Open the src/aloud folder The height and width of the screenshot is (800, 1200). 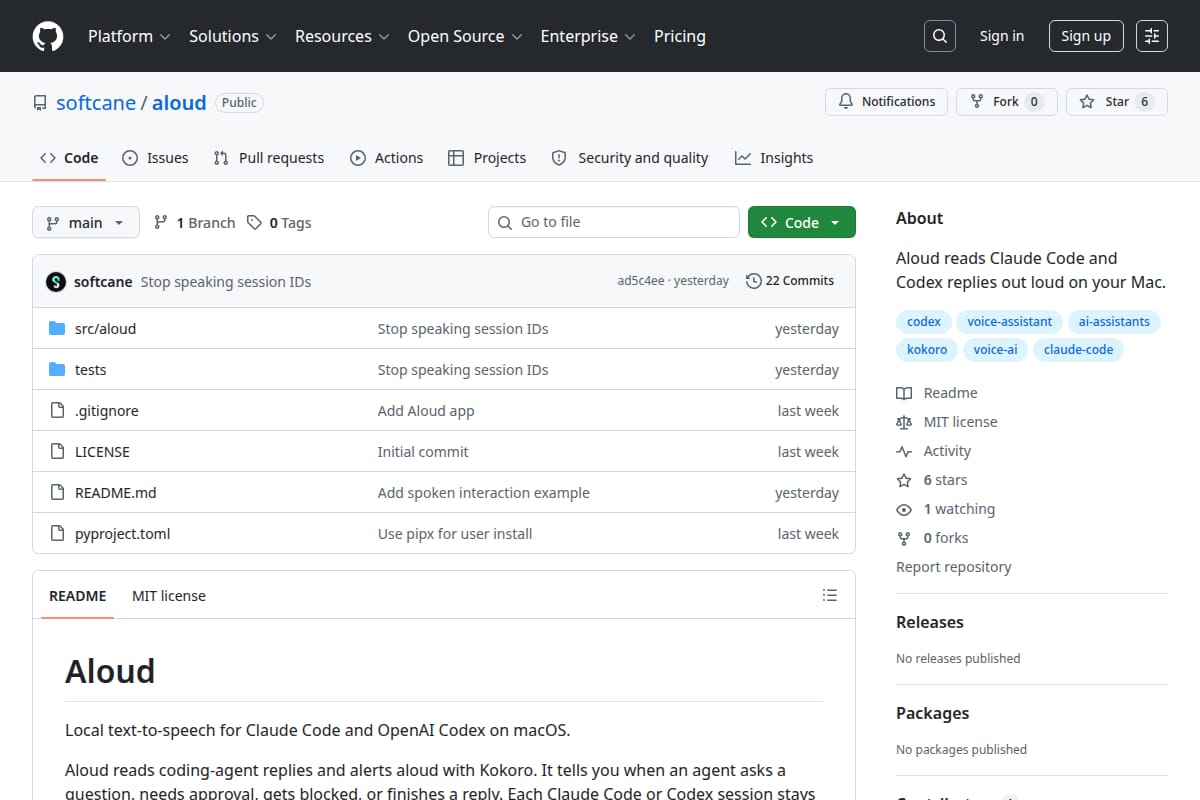pyautogui.click(x=105, y=328)
